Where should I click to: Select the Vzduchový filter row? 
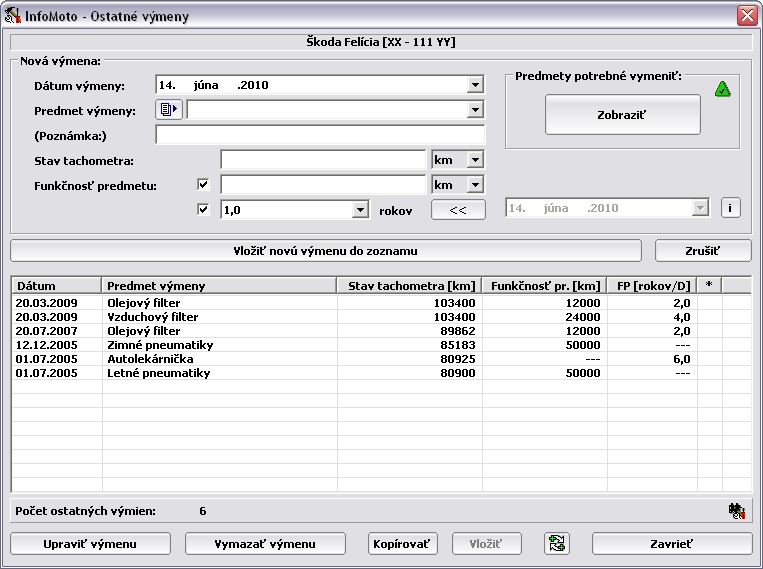tap(382, 317)
